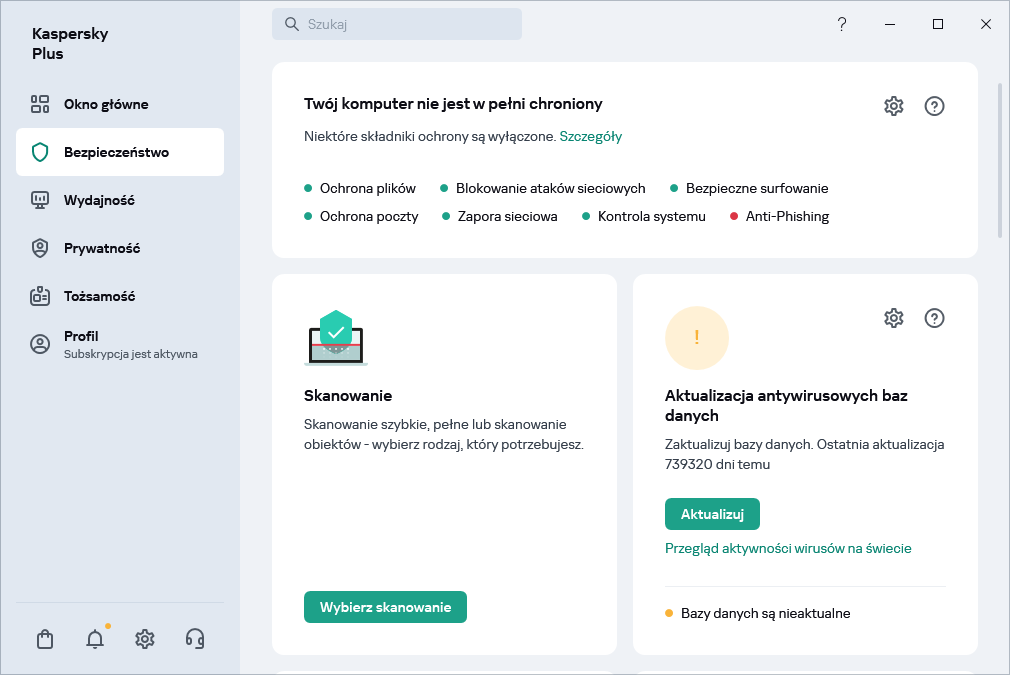
Task: Go to Okno główne section
Action: (106, 104)
